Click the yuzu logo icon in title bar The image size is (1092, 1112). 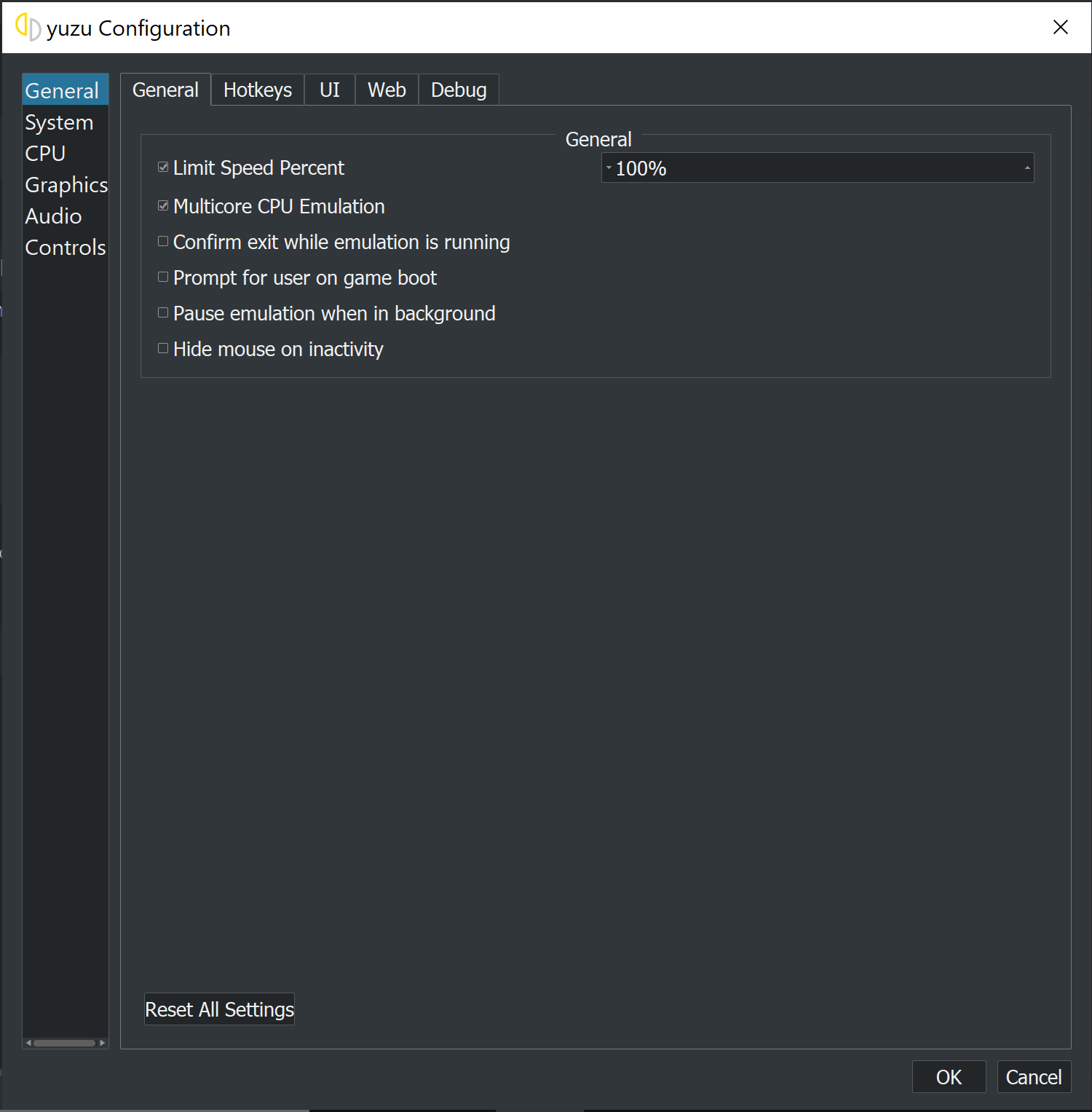[x=28, y=28]
